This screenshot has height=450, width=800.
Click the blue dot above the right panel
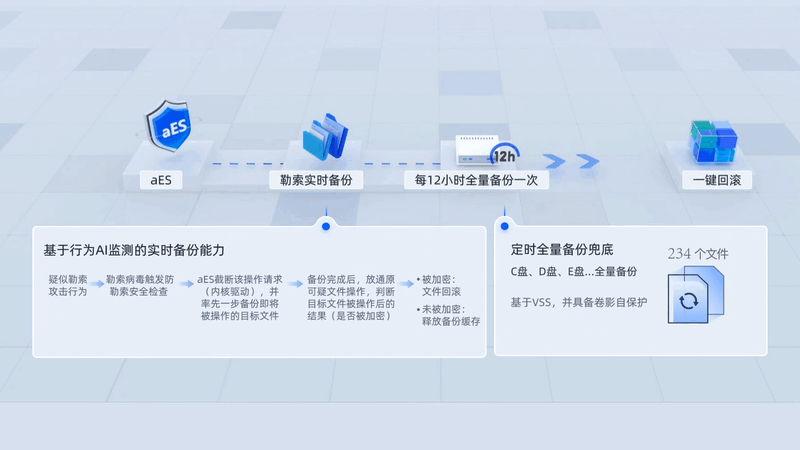[505, 226]
